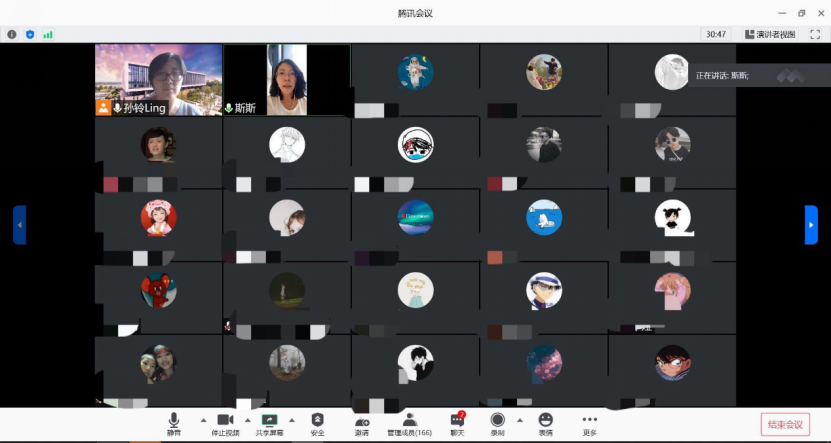Switch to Speaker View layout
The width and height of the screenshot is (831, 443).
tap(769, 34)
